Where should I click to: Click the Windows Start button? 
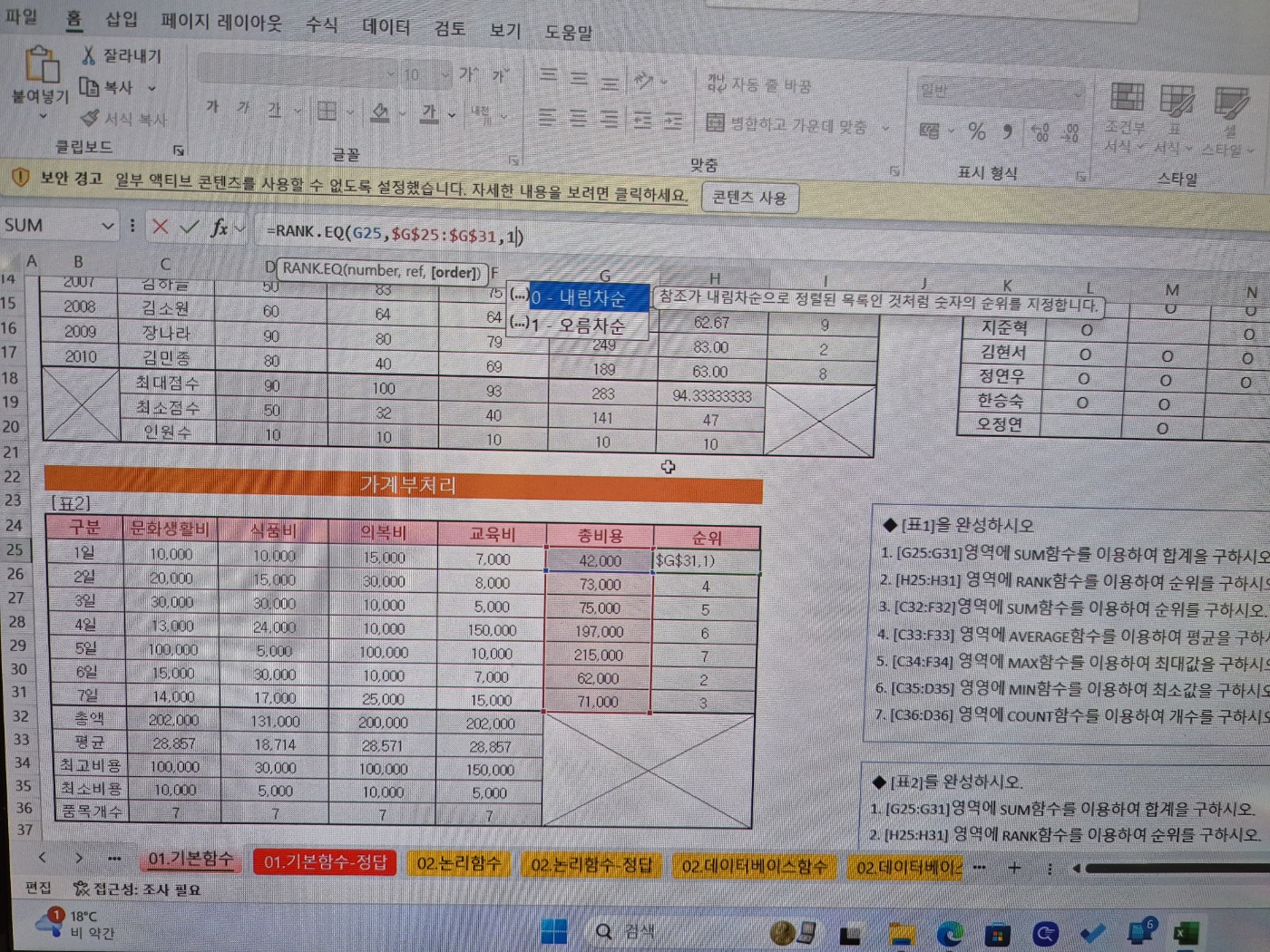tap(553, 931)
